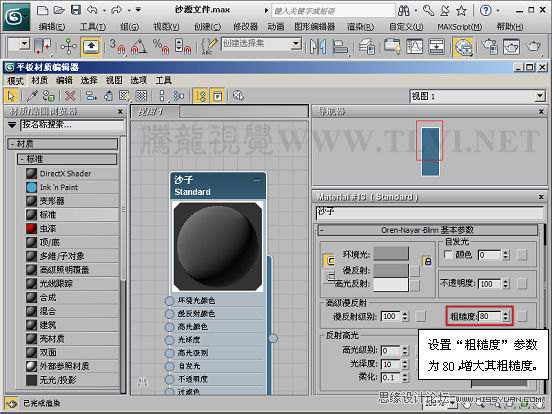Select the 沙子 material preview thumbnail
Image resolution: width=552 pixels, height=414 pixels.
coord(218,246)
